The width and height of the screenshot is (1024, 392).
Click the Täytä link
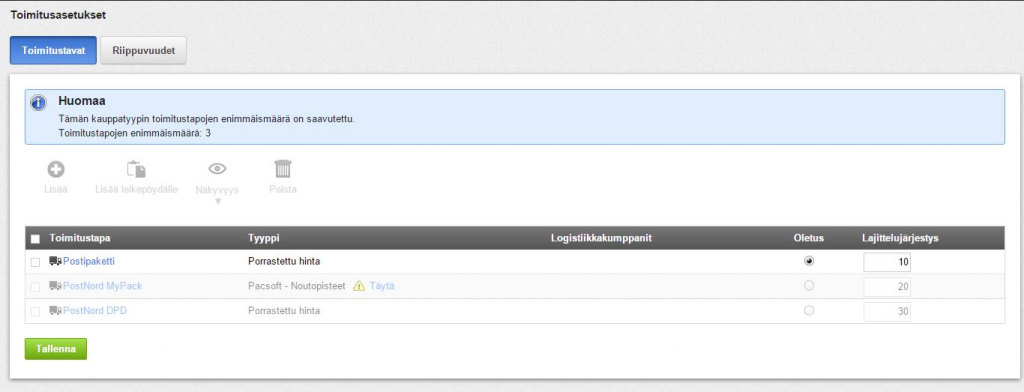382,286
